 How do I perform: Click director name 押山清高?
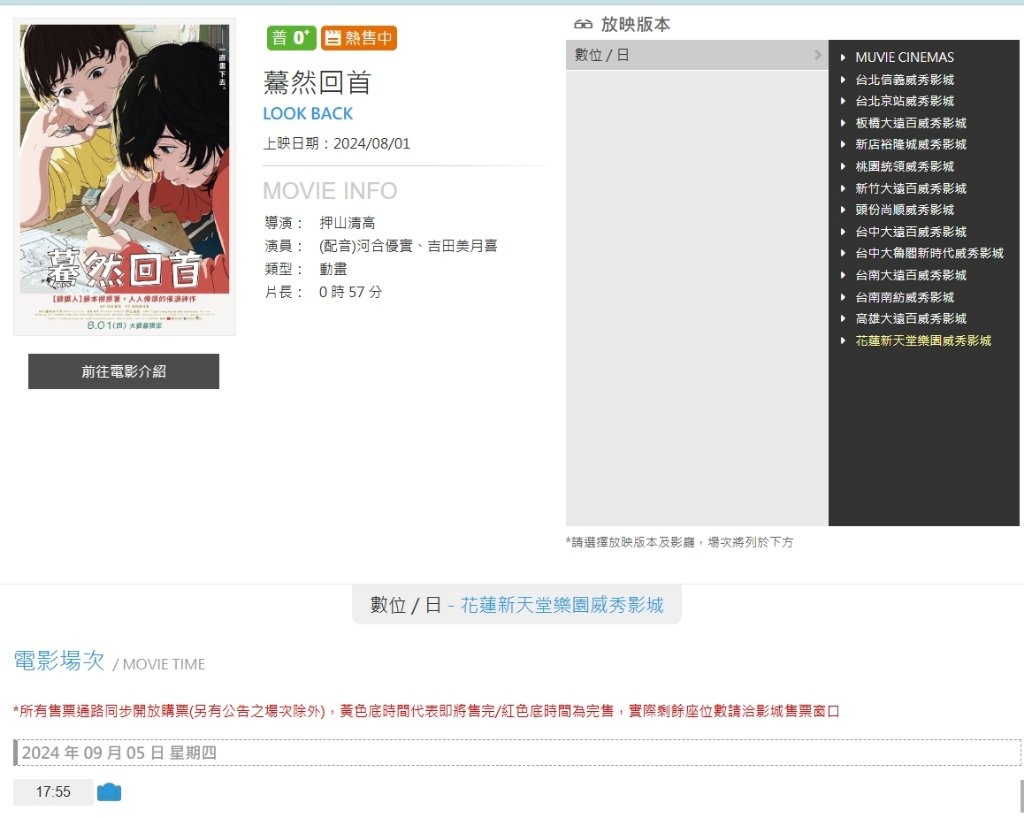point(347,223)
